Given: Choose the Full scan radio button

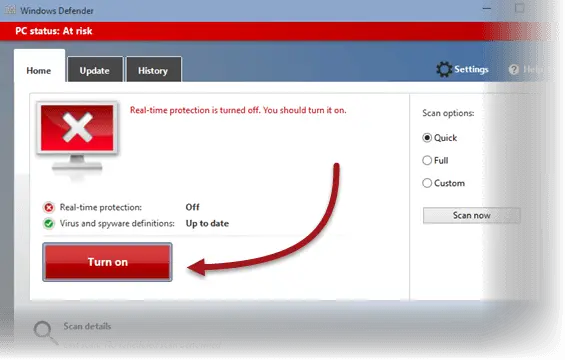Looking at the screenshot, I should click(x=427, y=160).
